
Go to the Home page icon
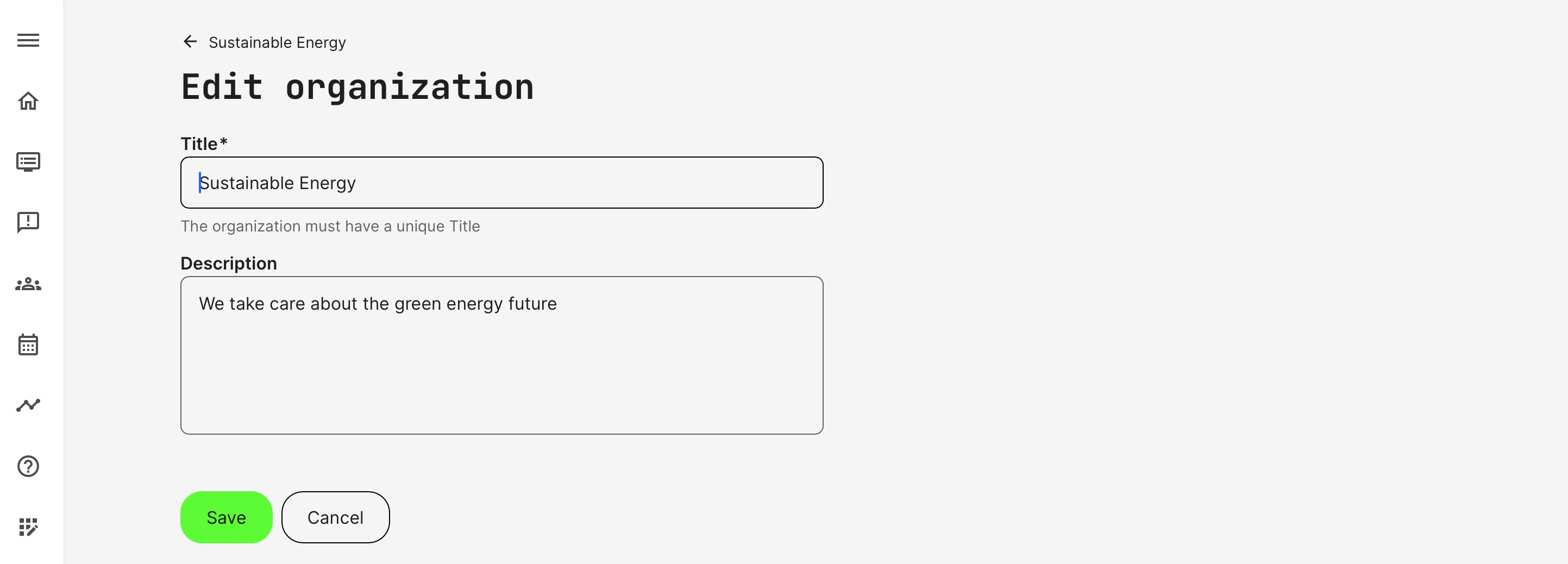tap(28, 101)
